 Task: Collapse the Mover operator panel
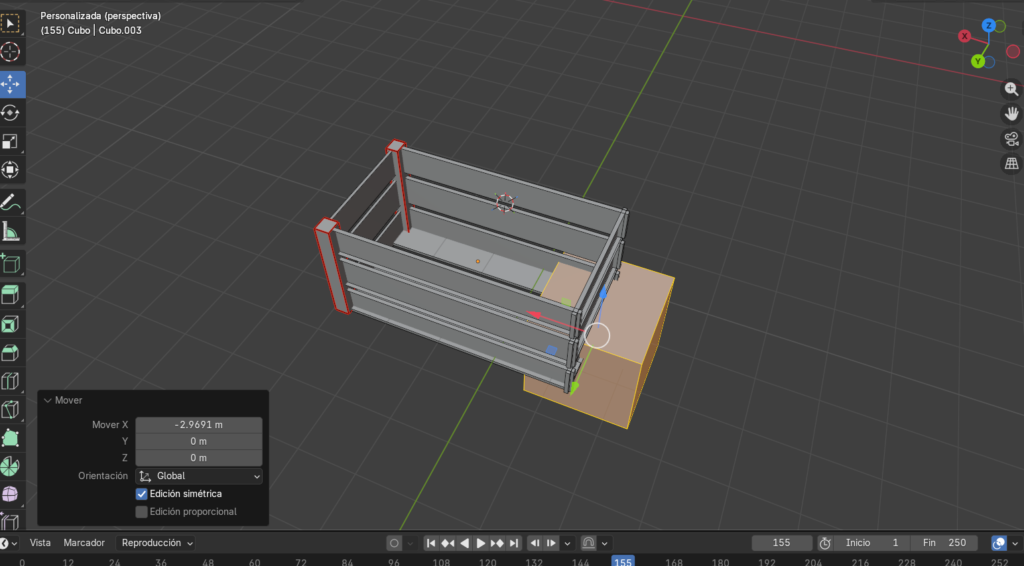[47, 400]
